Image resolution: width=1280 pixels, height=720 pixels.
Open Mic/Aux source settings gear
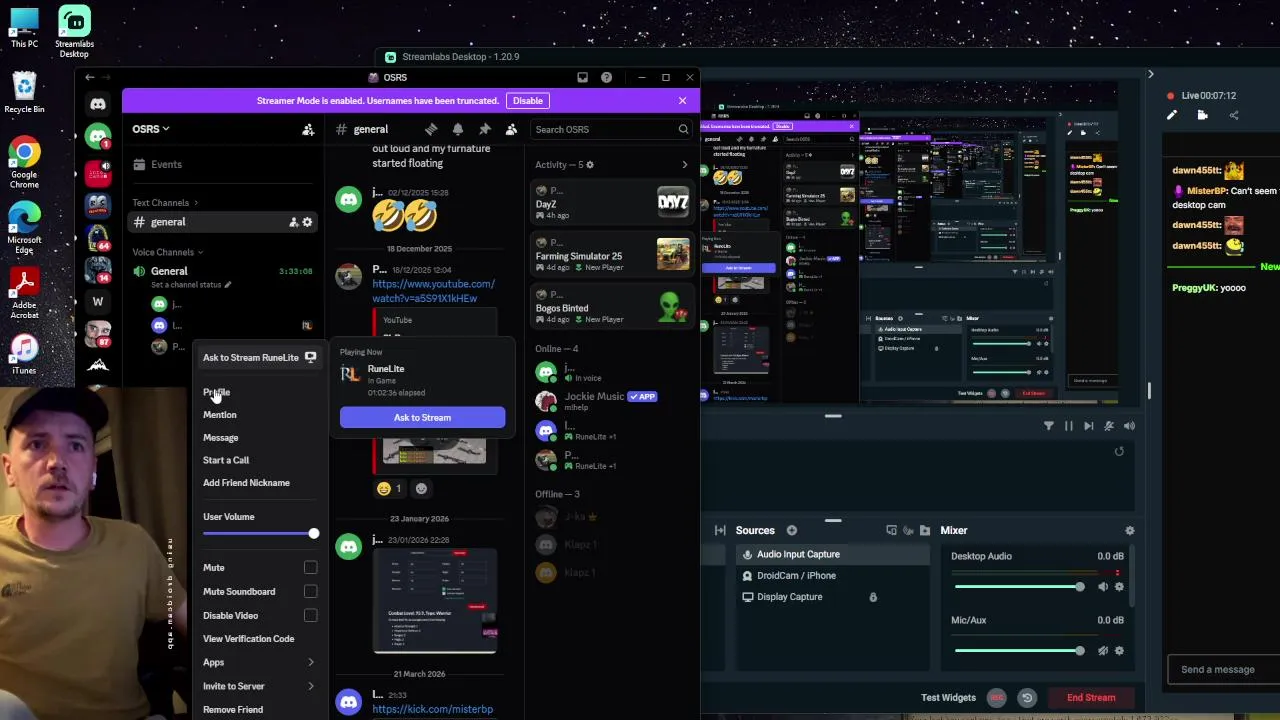1119,651
